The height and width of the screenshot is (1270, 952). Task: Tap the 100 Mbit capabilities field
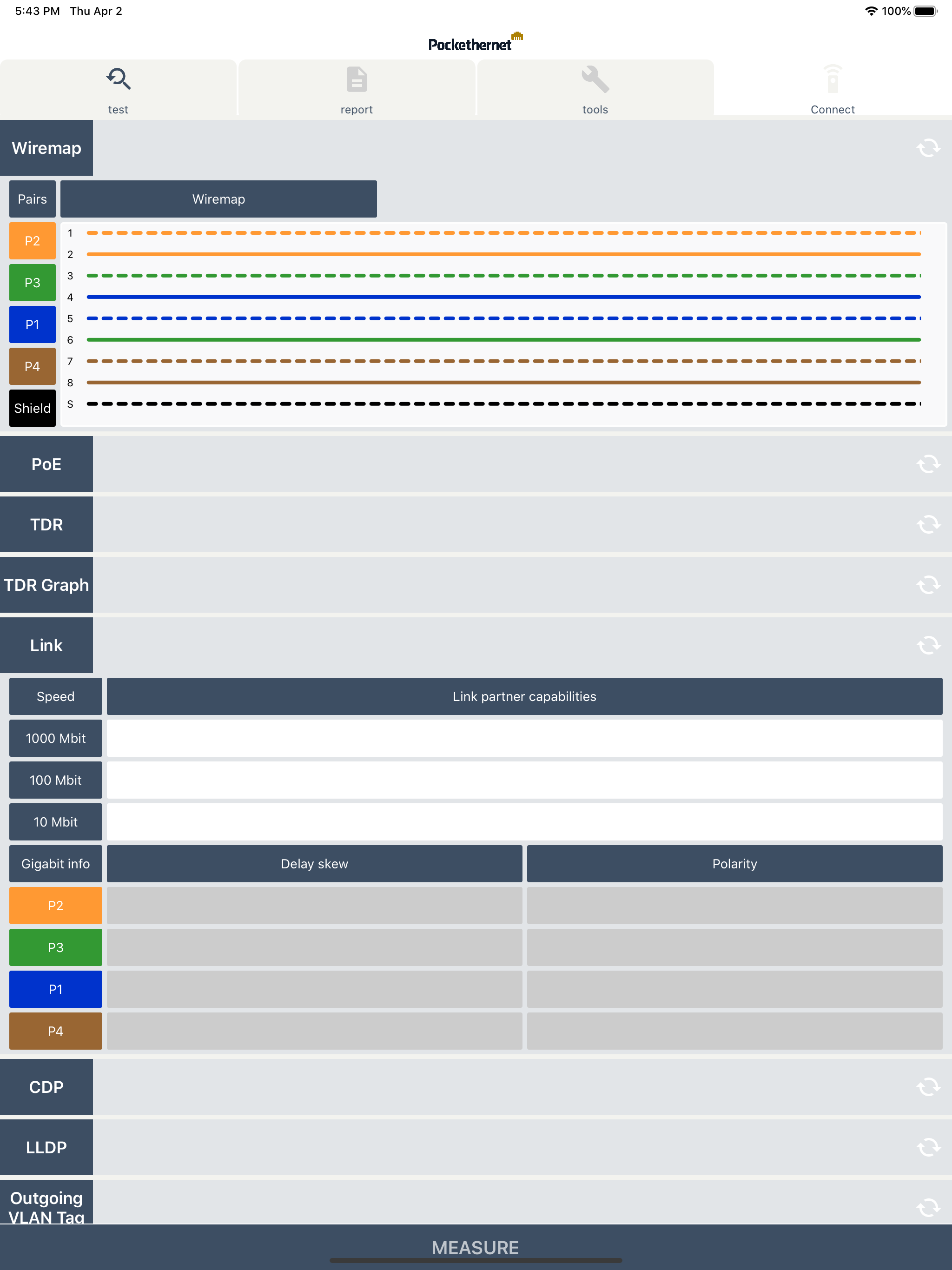click(525, 780)
